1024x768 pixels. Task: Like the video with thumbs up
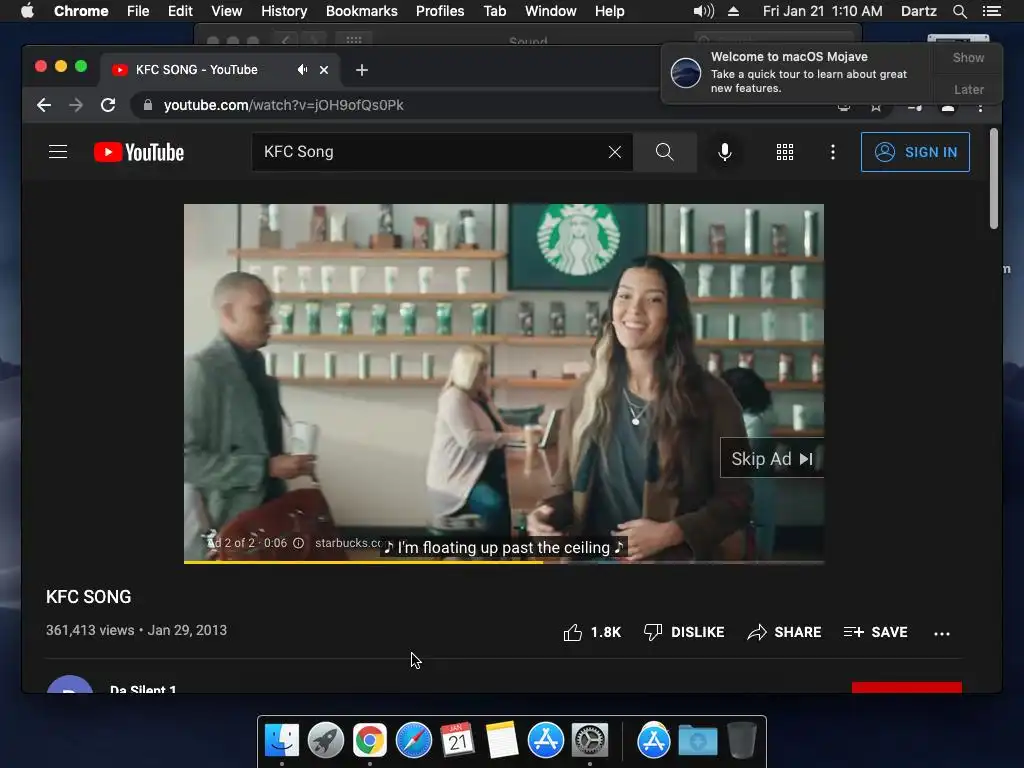(592, 632)
